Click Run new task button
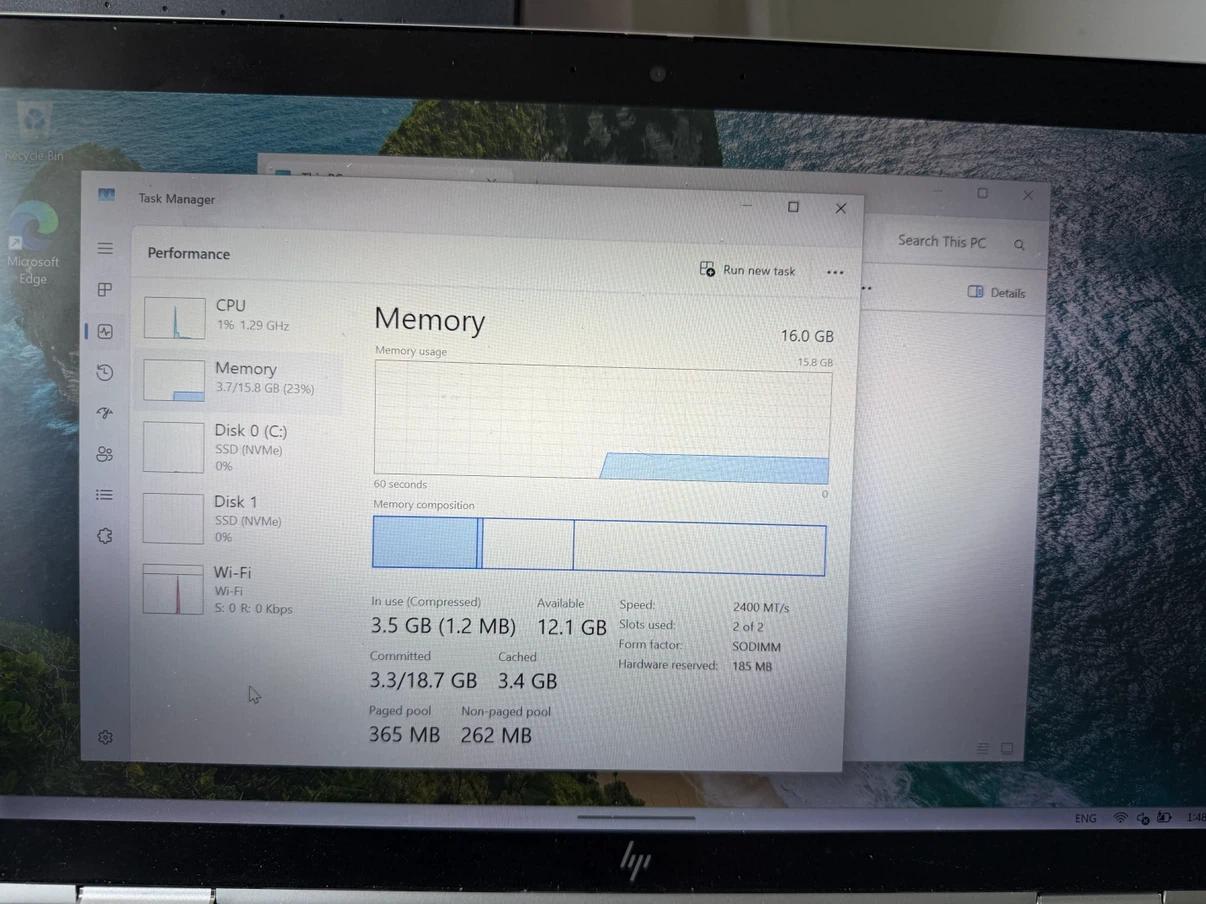 pyautogui.click(x=748, y=270)
